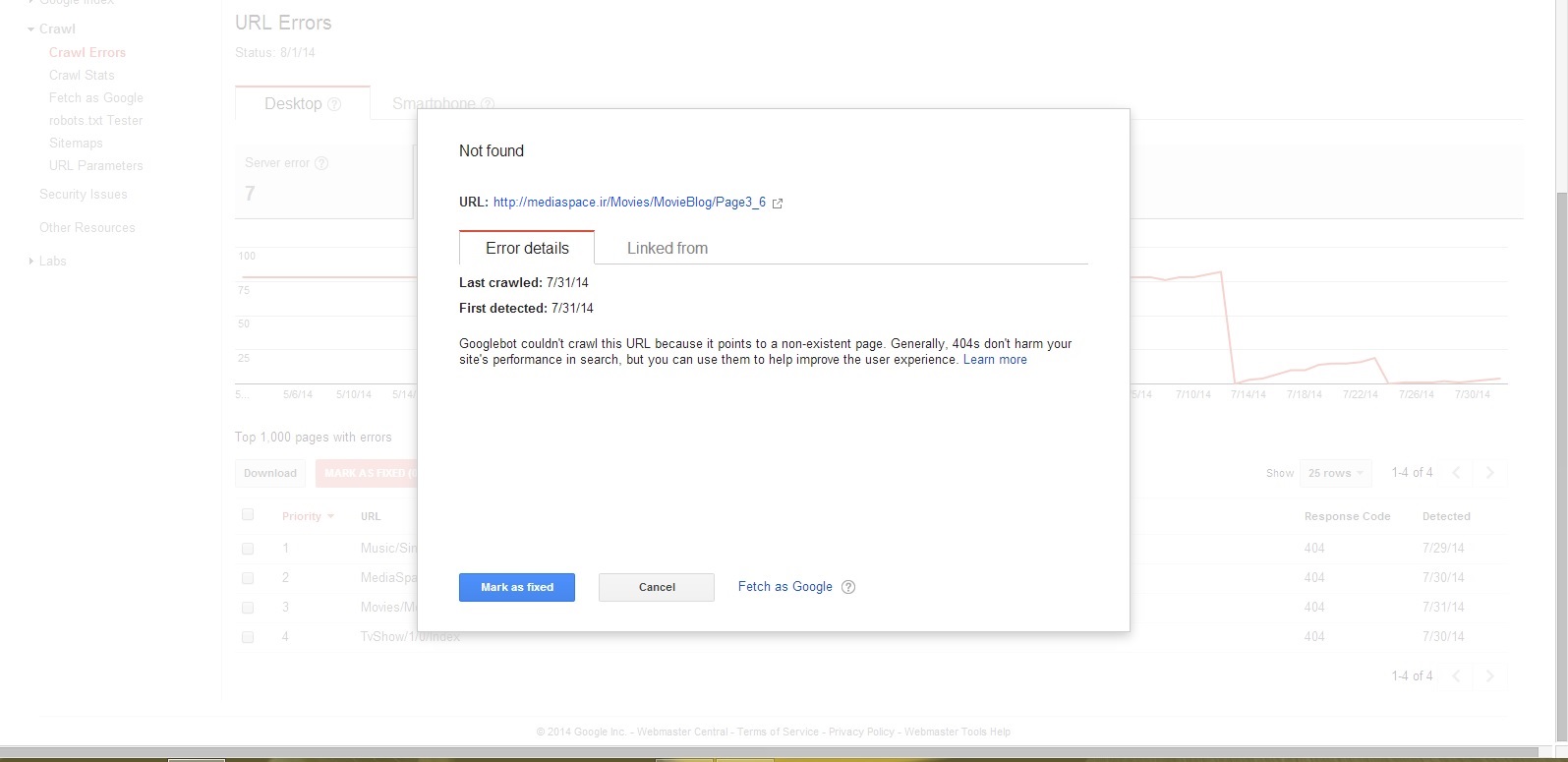Open robots.txt Tester in the sidebar

[96, 120]
